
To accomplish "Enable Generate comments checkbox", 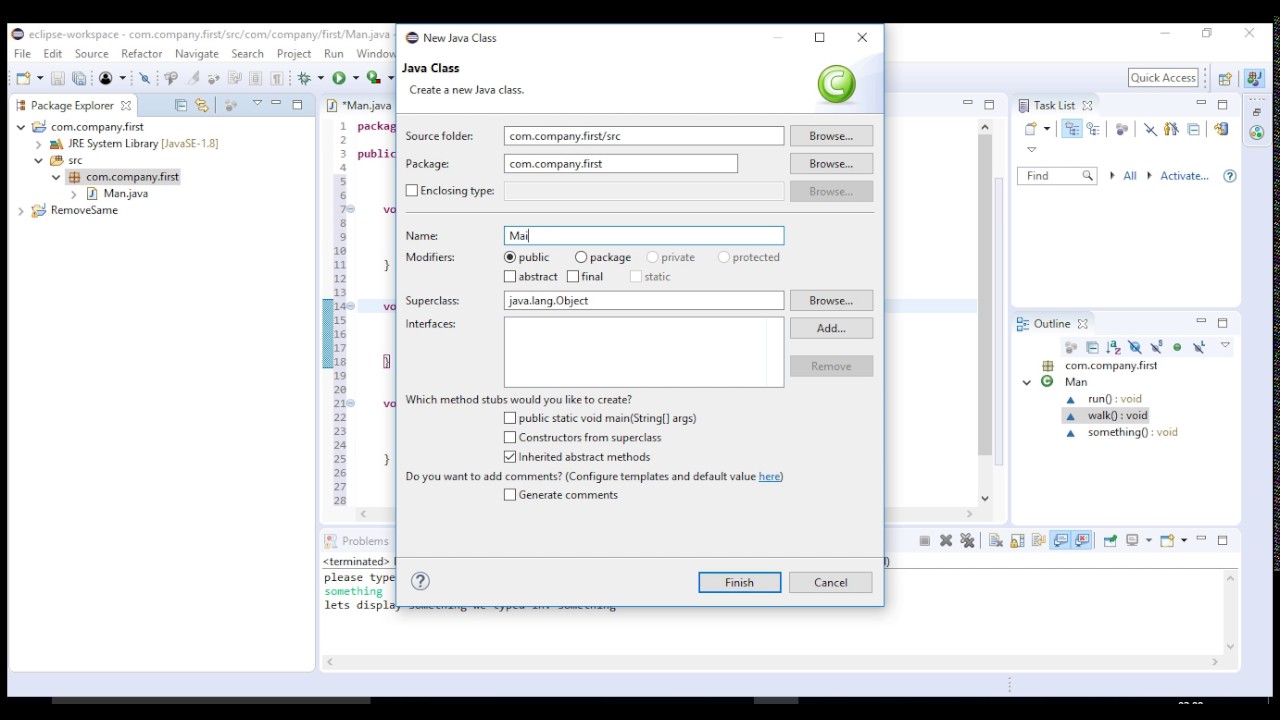I will point(510,494).
